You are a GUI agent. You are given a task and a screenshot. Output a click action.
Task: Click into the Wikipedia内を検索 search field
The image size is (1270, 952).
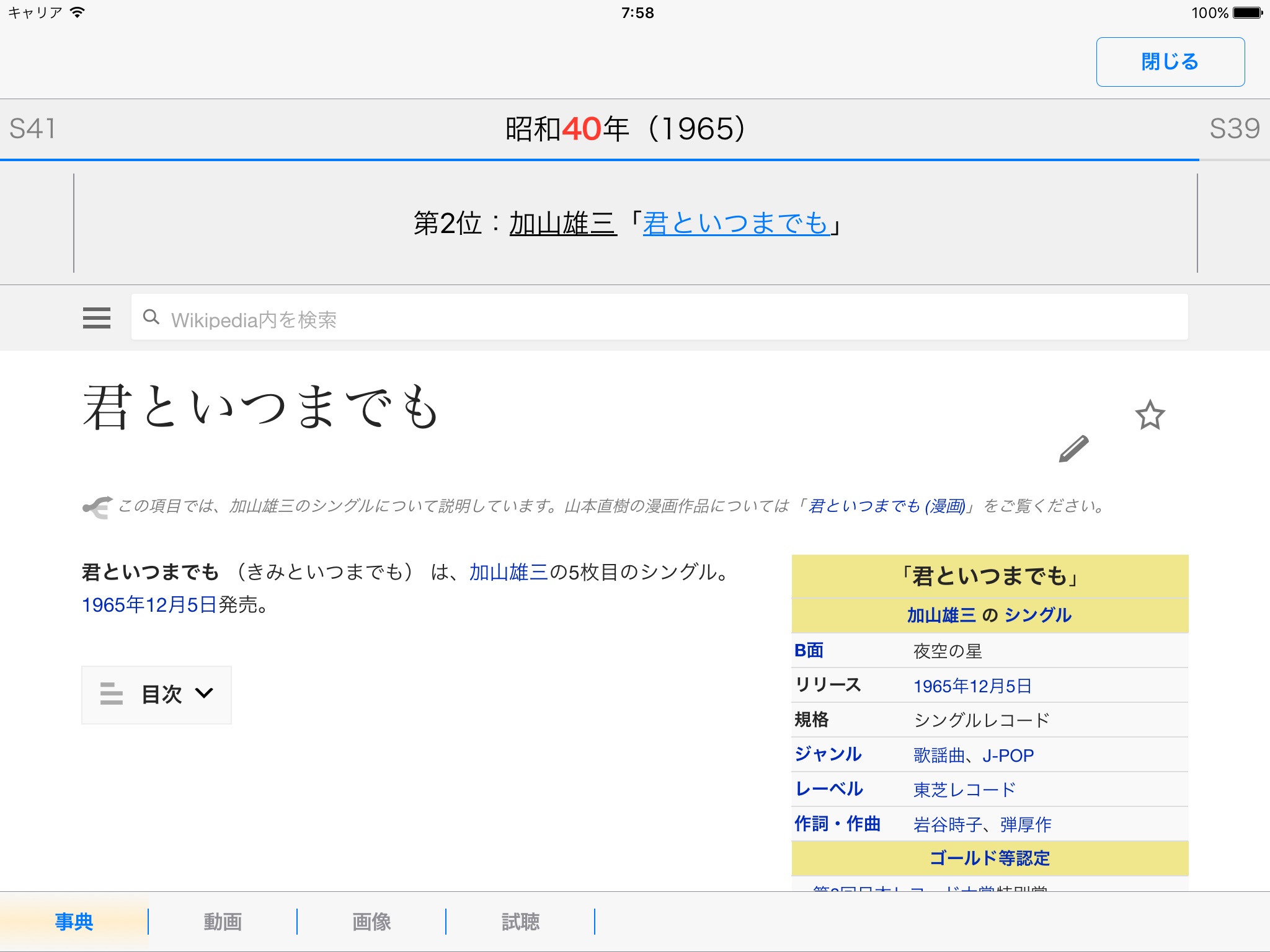(660, 317)
